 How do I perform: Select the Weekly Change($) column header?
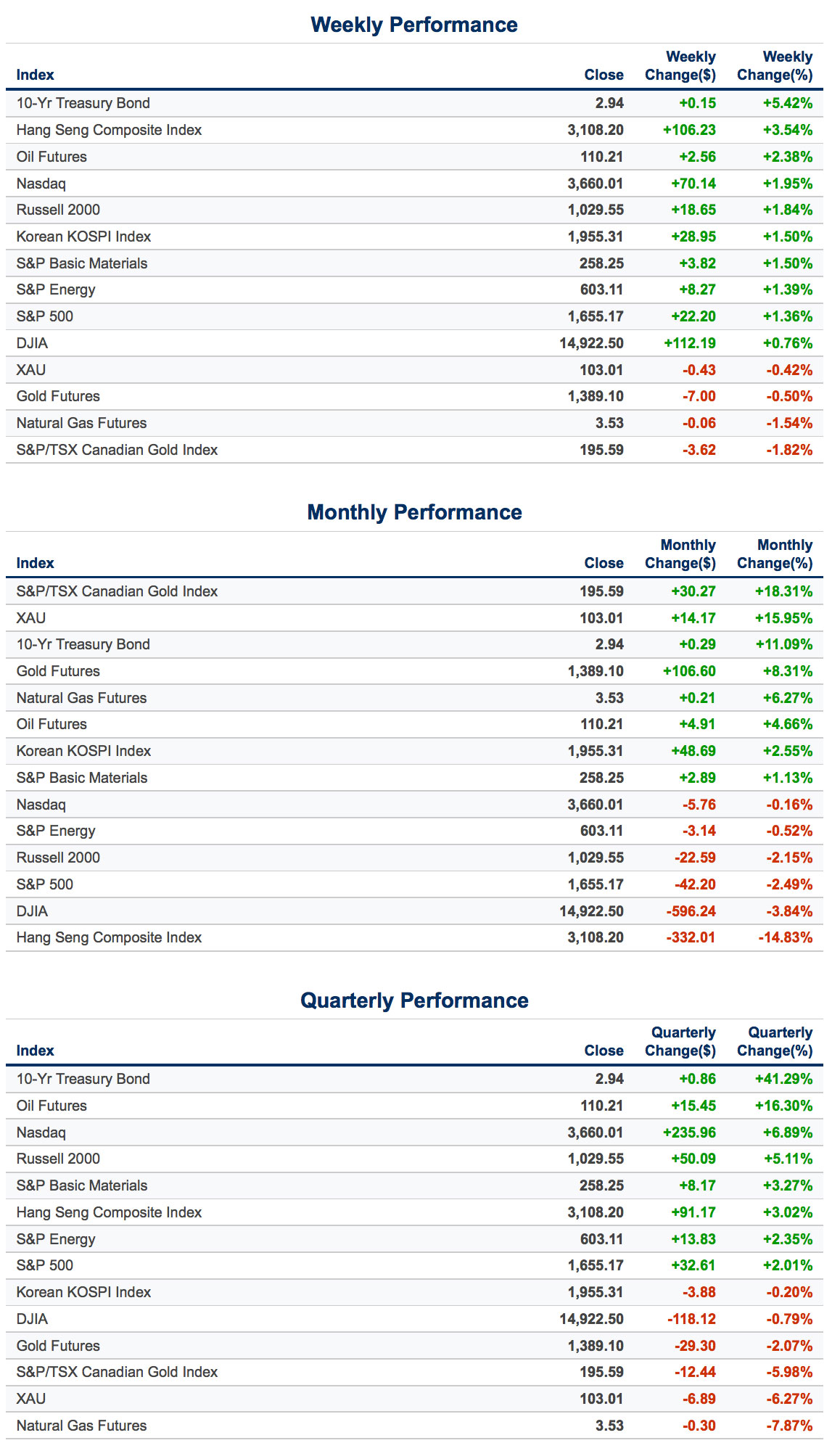680,66
